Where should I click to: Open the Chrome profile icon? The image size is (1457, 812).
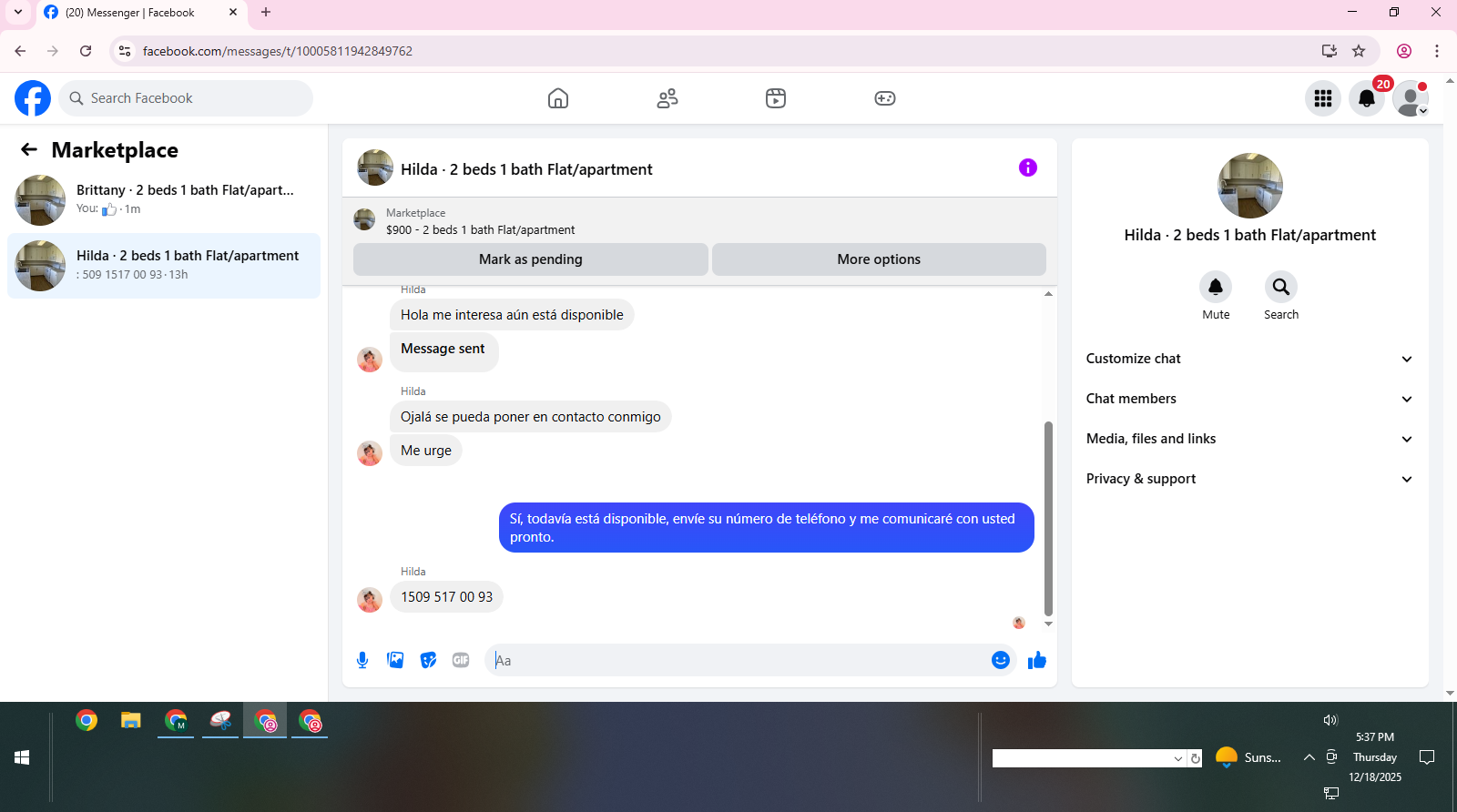[x=1404, y=51]
